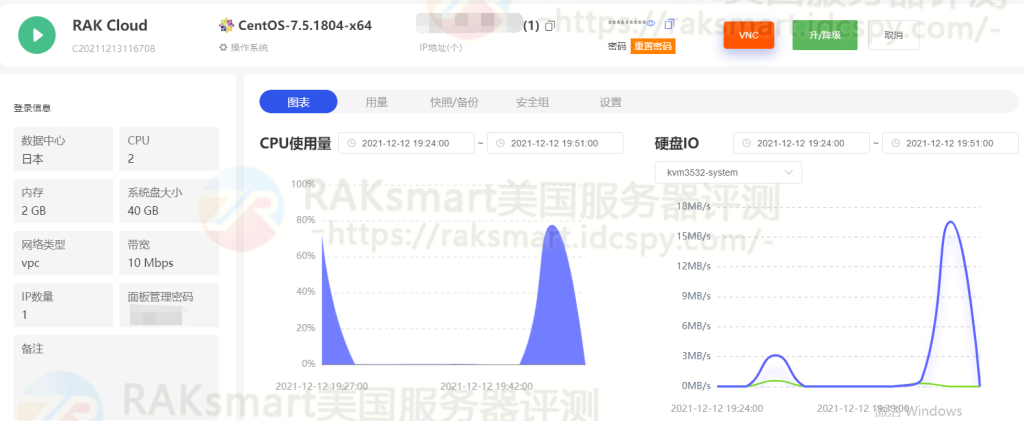Click clock icon in CPU end time field
Viewport: 1024px width, 421px height.
point(501,144)
